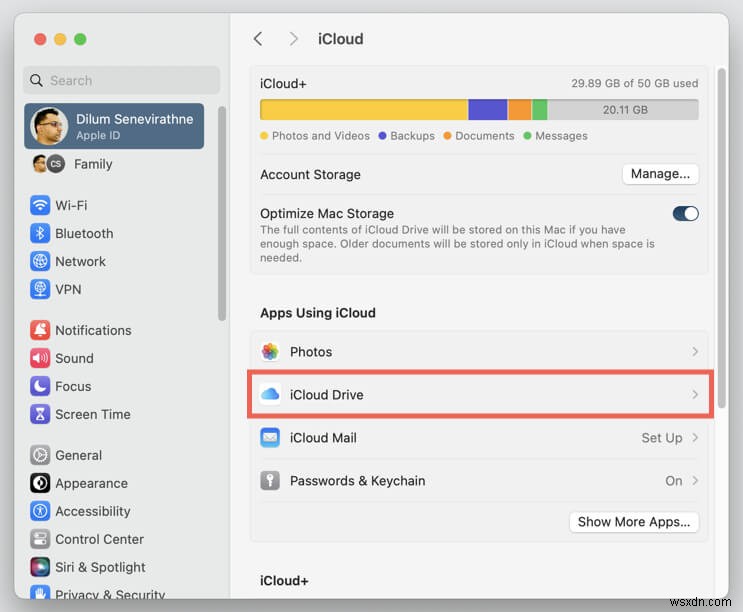This screenshot has width=743, height=612.
Task: Click the Search input field
Action: point(121,81)
